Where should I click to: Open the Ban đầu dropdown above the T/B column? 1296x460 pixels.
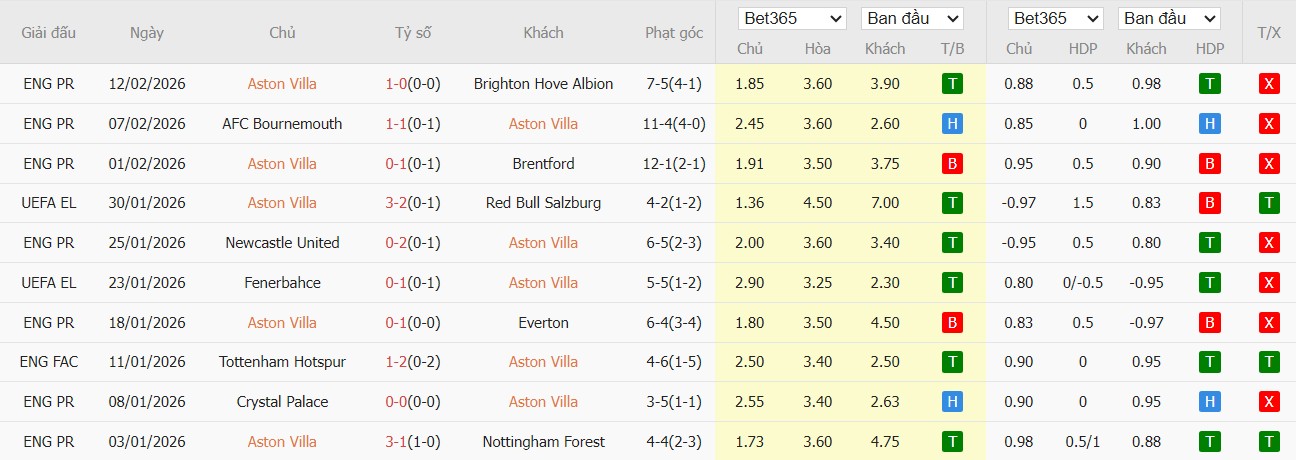[x=912, y=18]
